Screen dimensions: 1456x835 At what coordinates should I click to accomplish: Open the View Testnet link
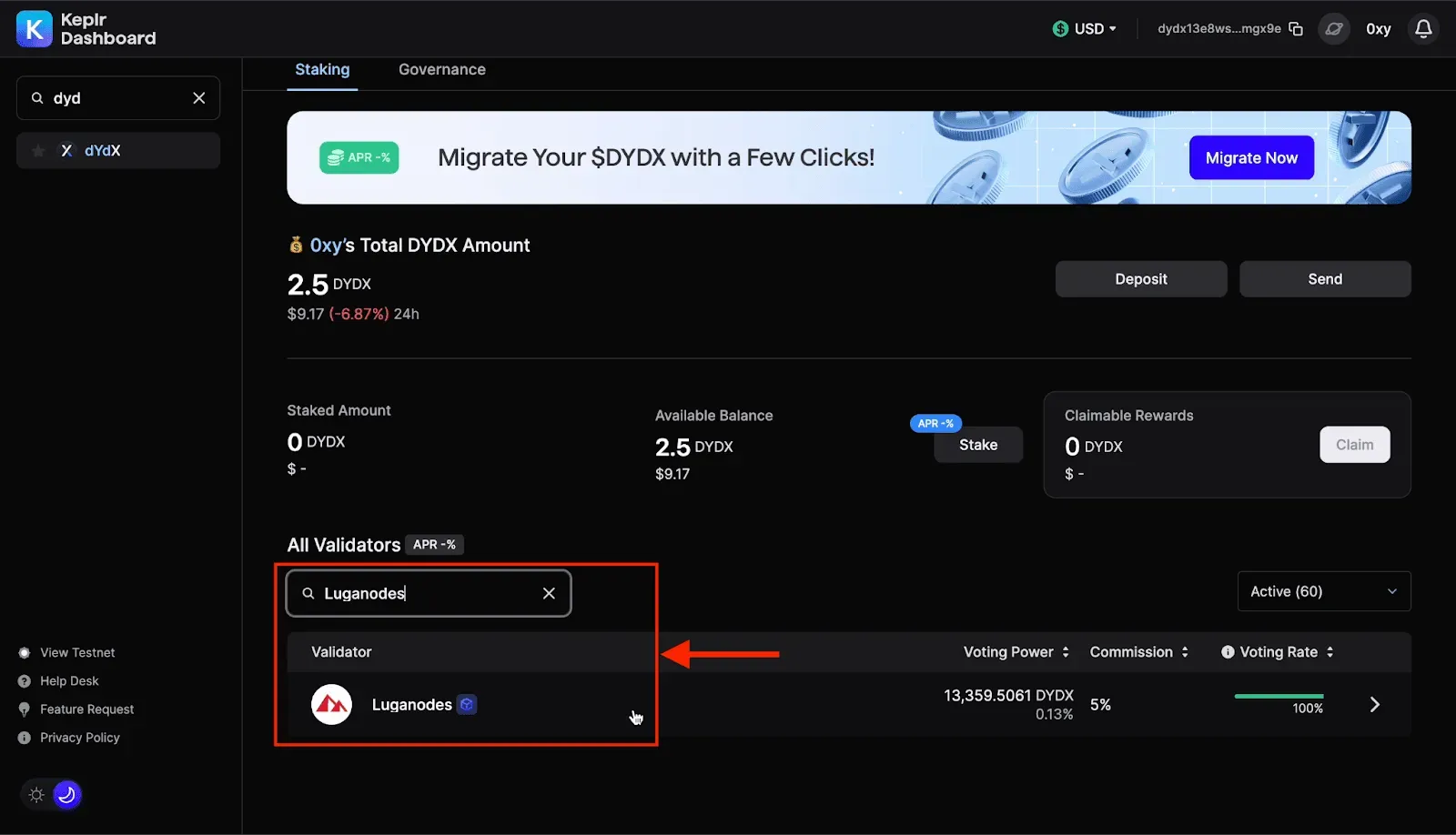click(77, 653)
